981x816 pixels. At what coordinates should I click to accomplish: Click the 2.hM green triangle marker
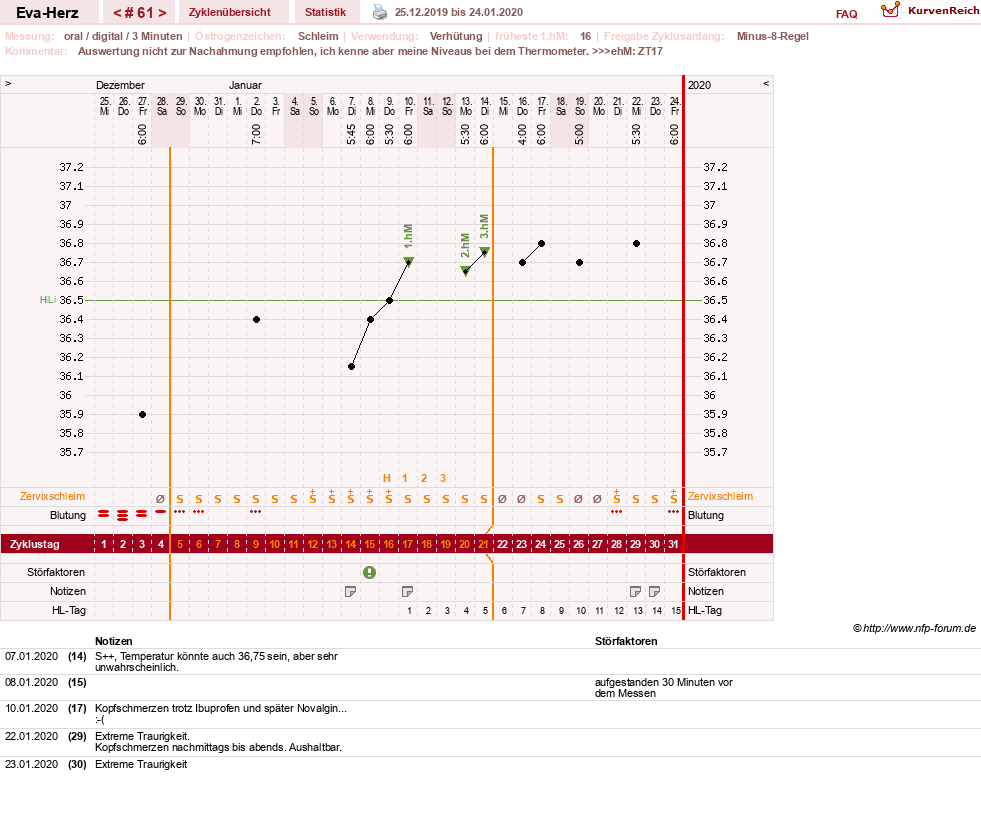click(465, 270)
